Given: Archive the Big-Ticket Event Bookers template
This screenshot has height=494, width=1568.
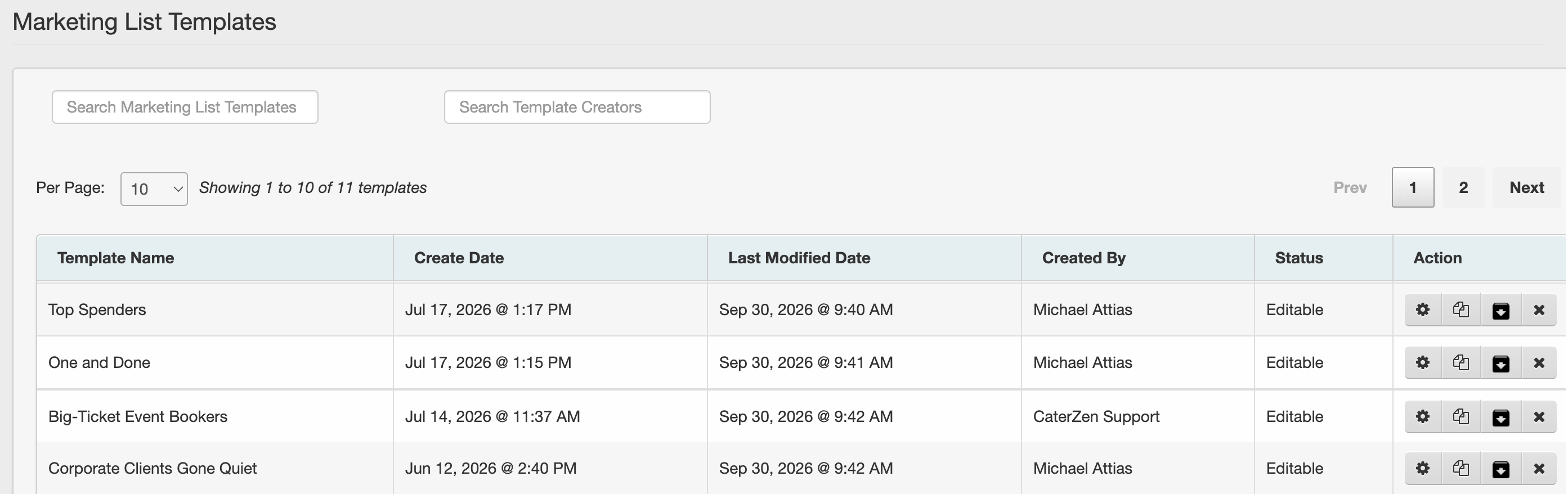Looking at the screenshot, I should coord(1500,417).
